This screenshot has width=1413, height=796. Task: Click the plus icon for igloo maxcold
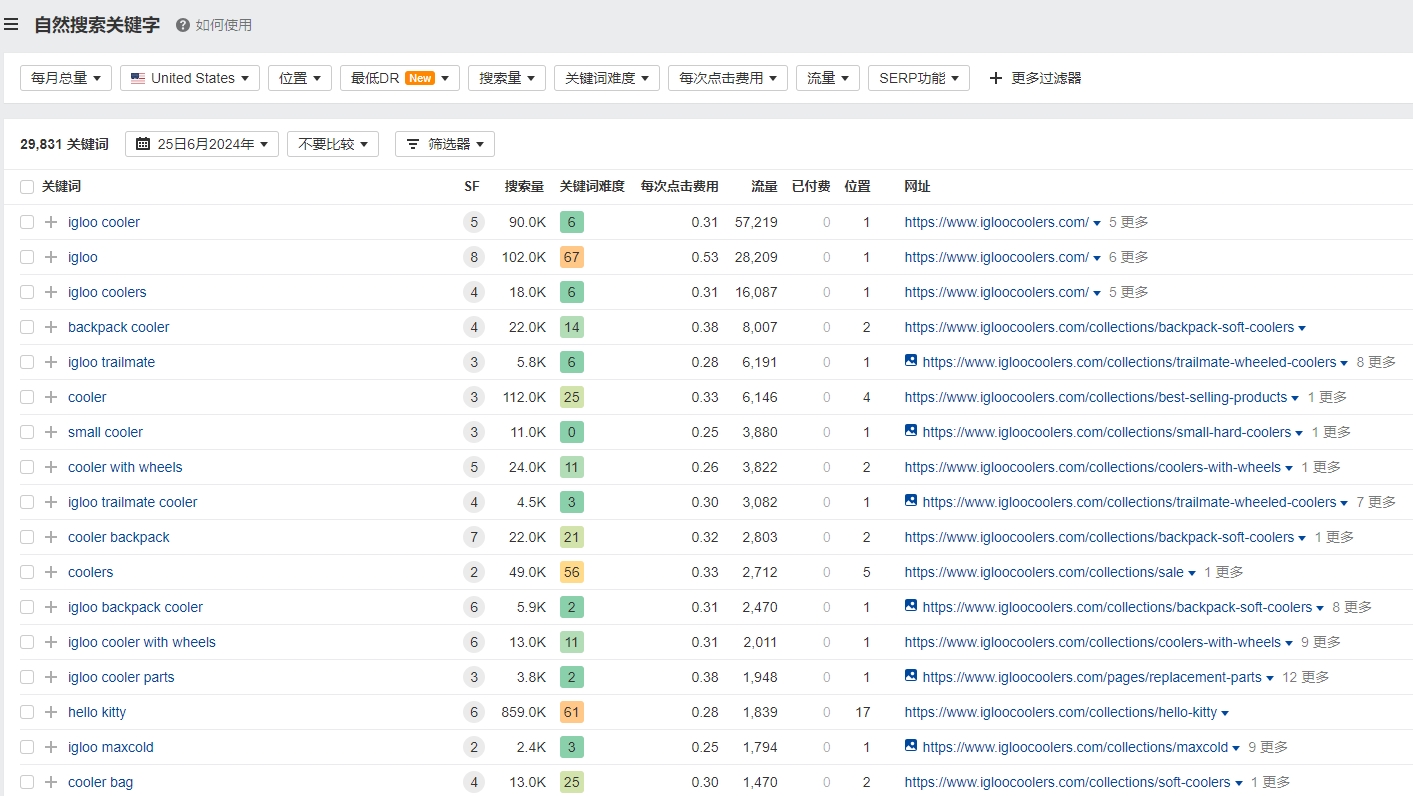coord(51,747)
